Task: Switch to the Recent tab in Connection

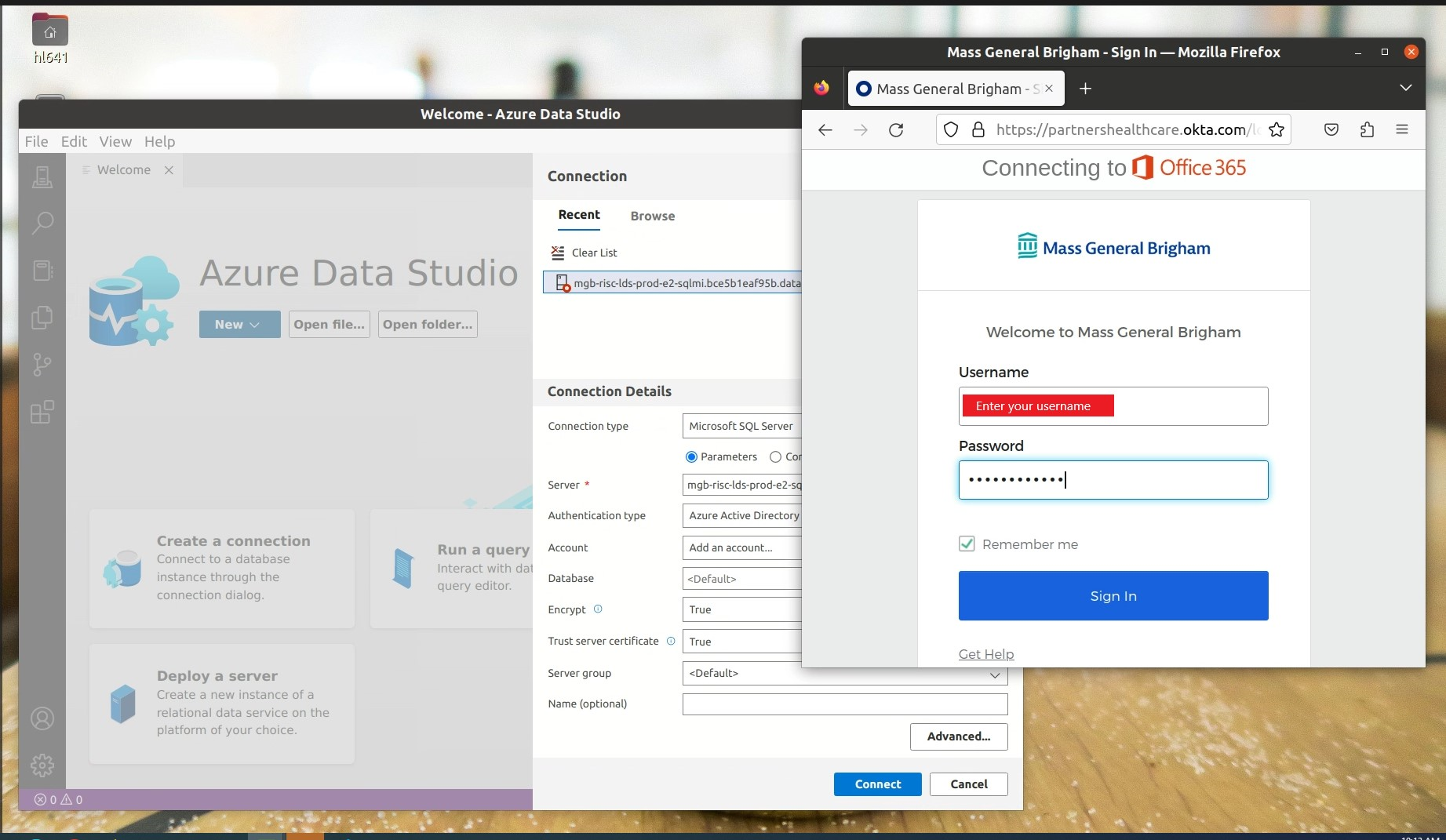Action: 579,215
